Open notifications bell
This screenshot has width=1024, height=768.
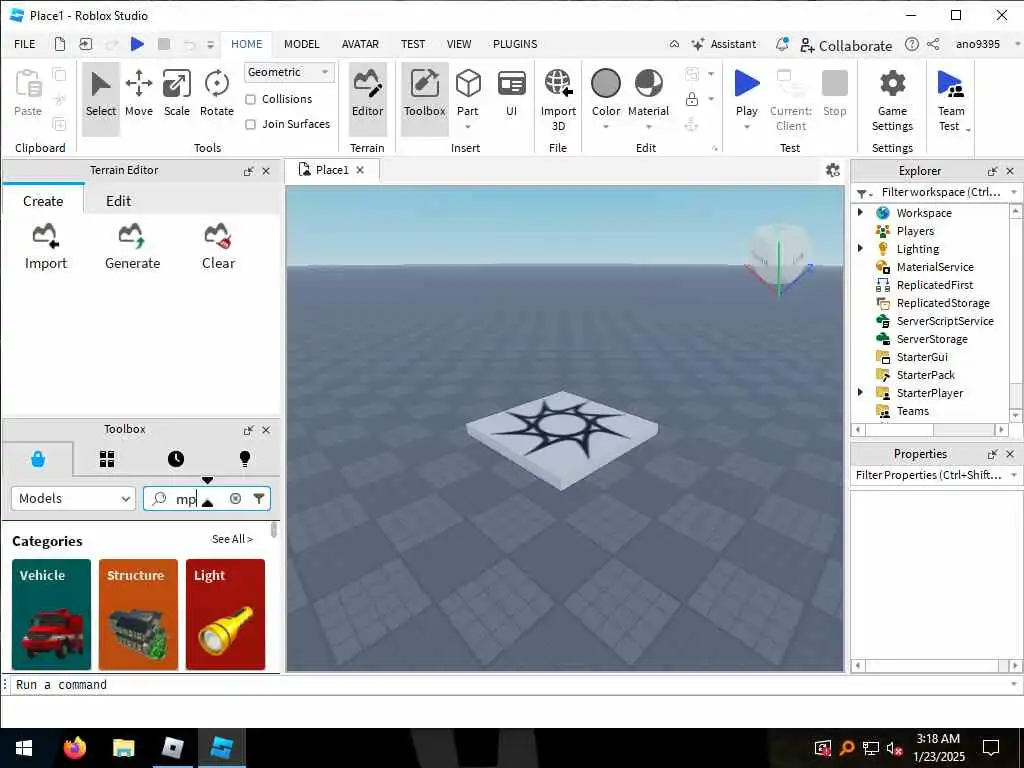[782, 44]
